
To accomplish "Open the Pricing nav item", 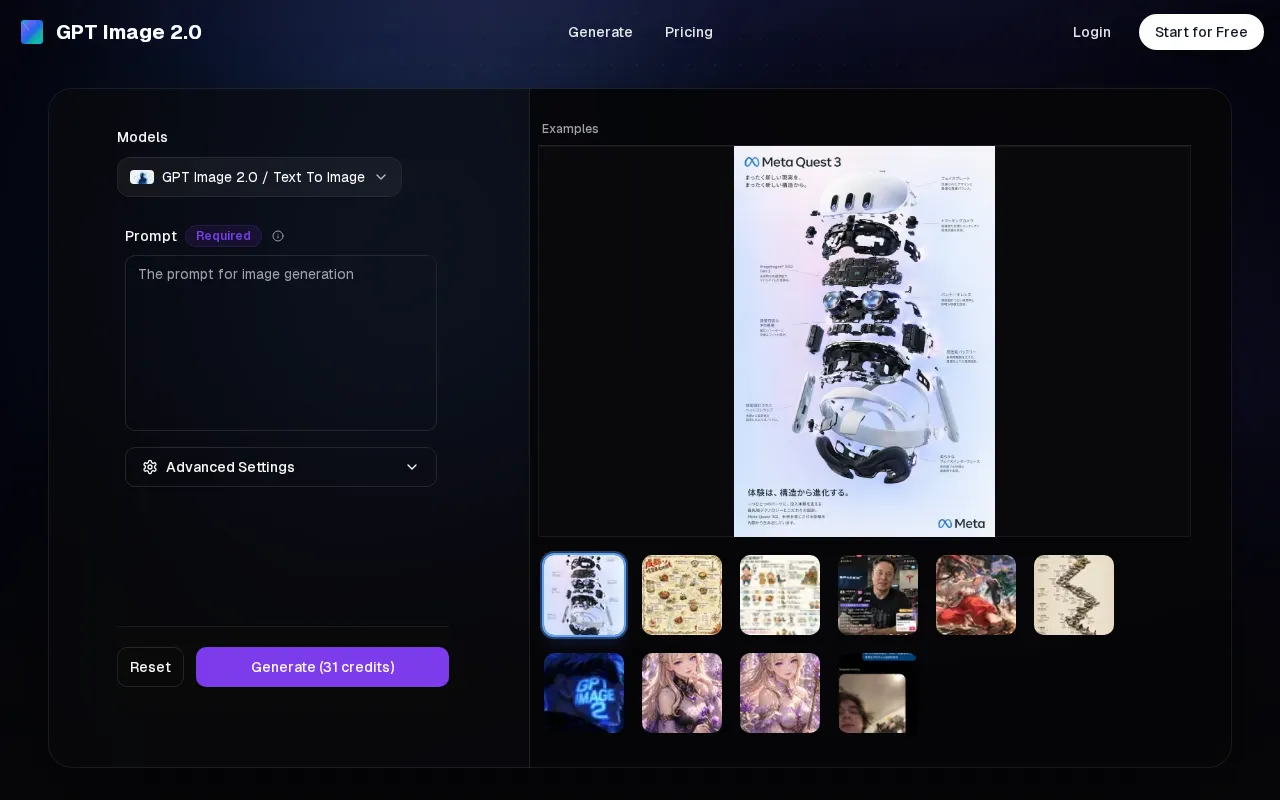I will [x=689, y=32].
